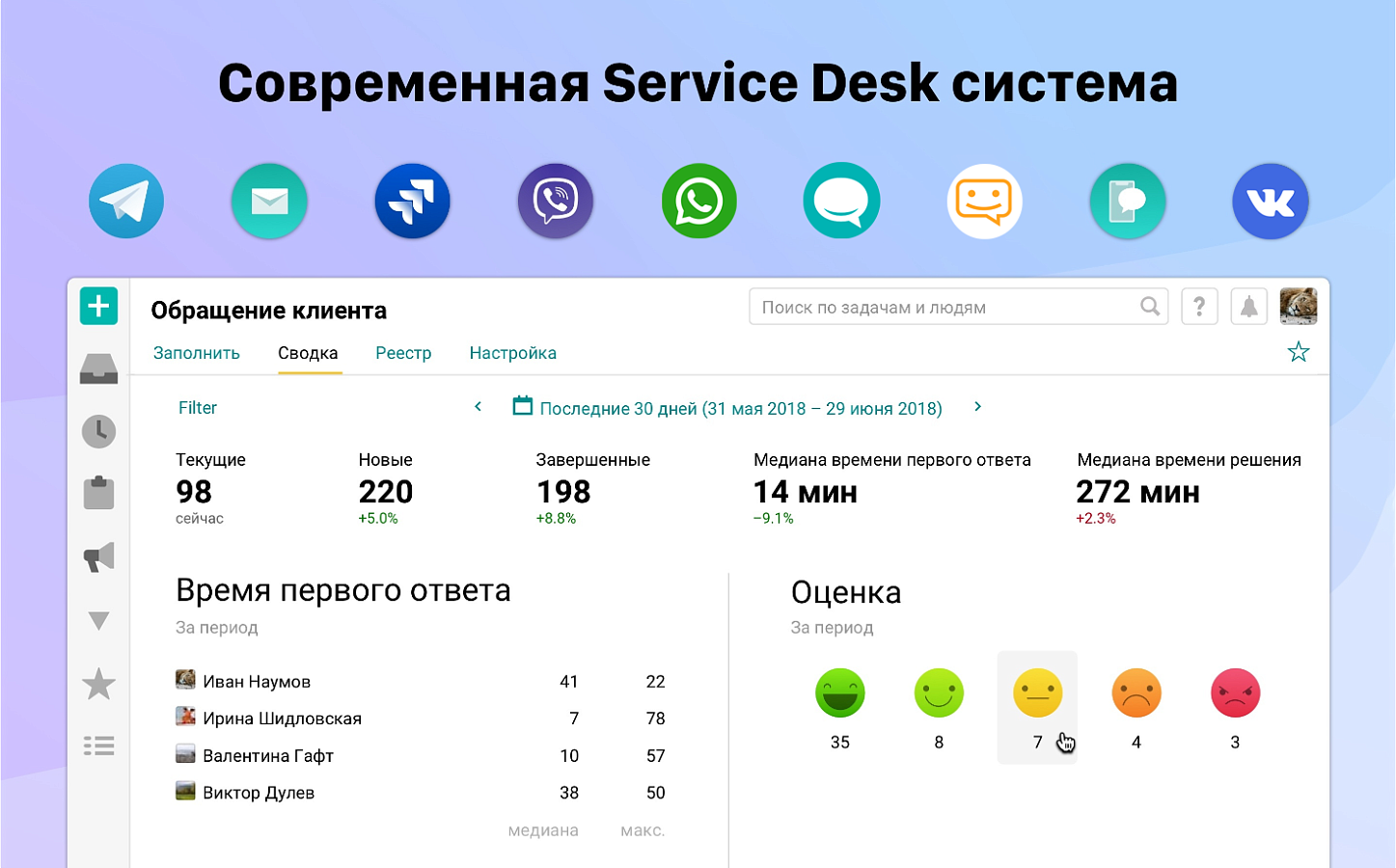Click the Завершенные value 198

pos(563,492)
